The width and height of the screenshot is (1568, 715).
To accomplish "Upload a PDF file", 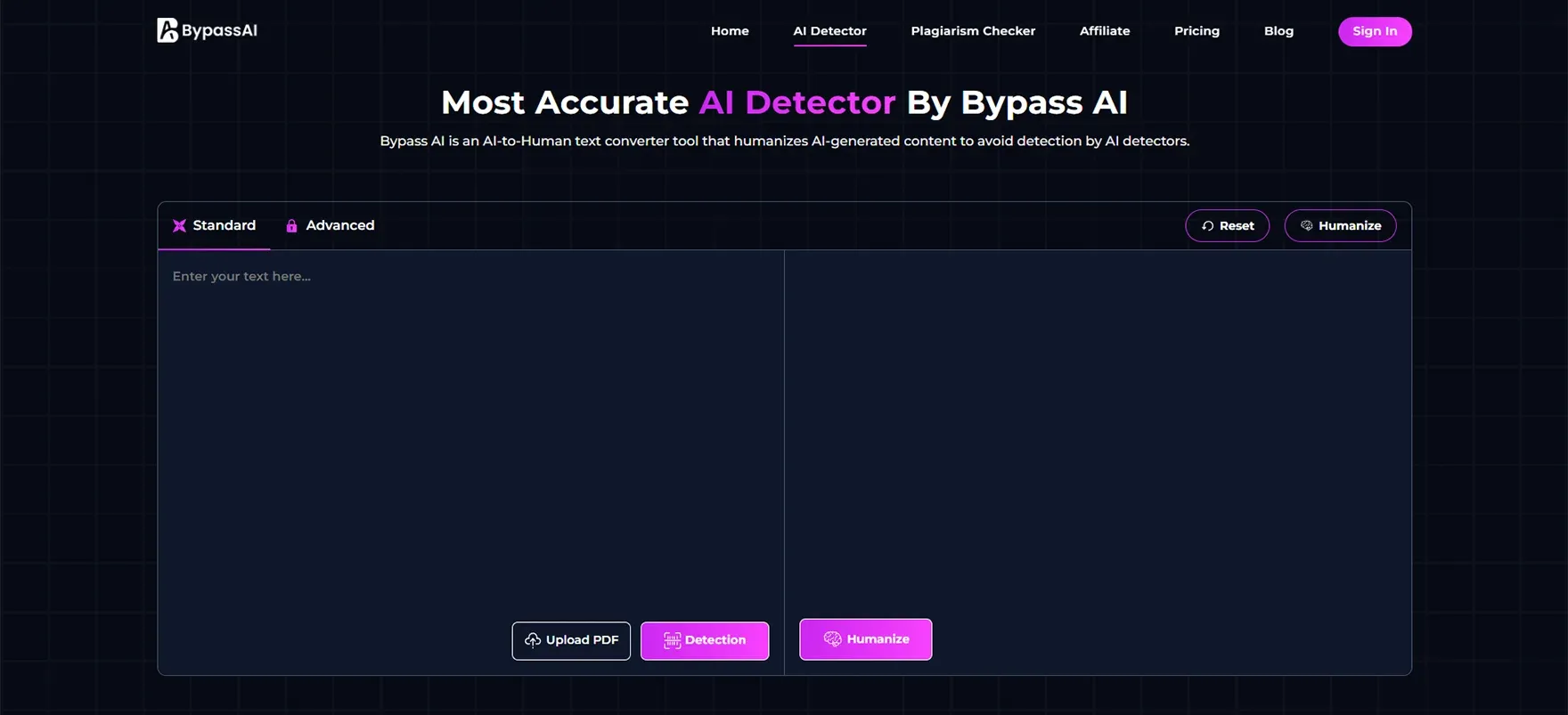I will point(571,641).
